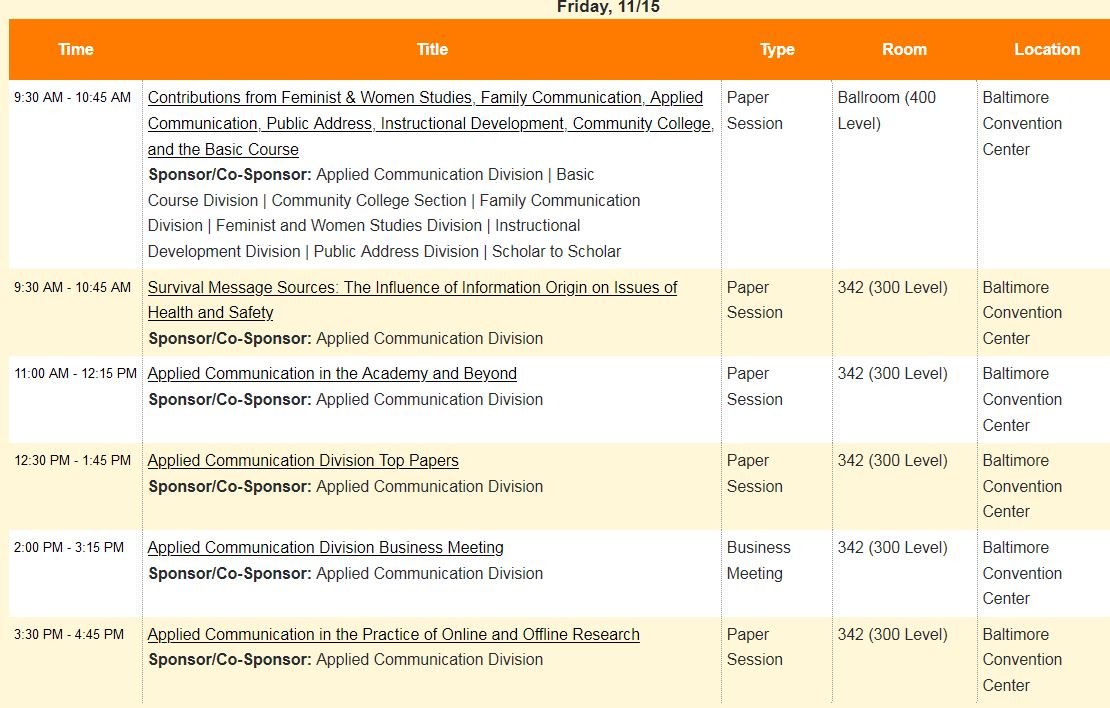Select Baltimore Convention Center for Top Papers row

1022,486
